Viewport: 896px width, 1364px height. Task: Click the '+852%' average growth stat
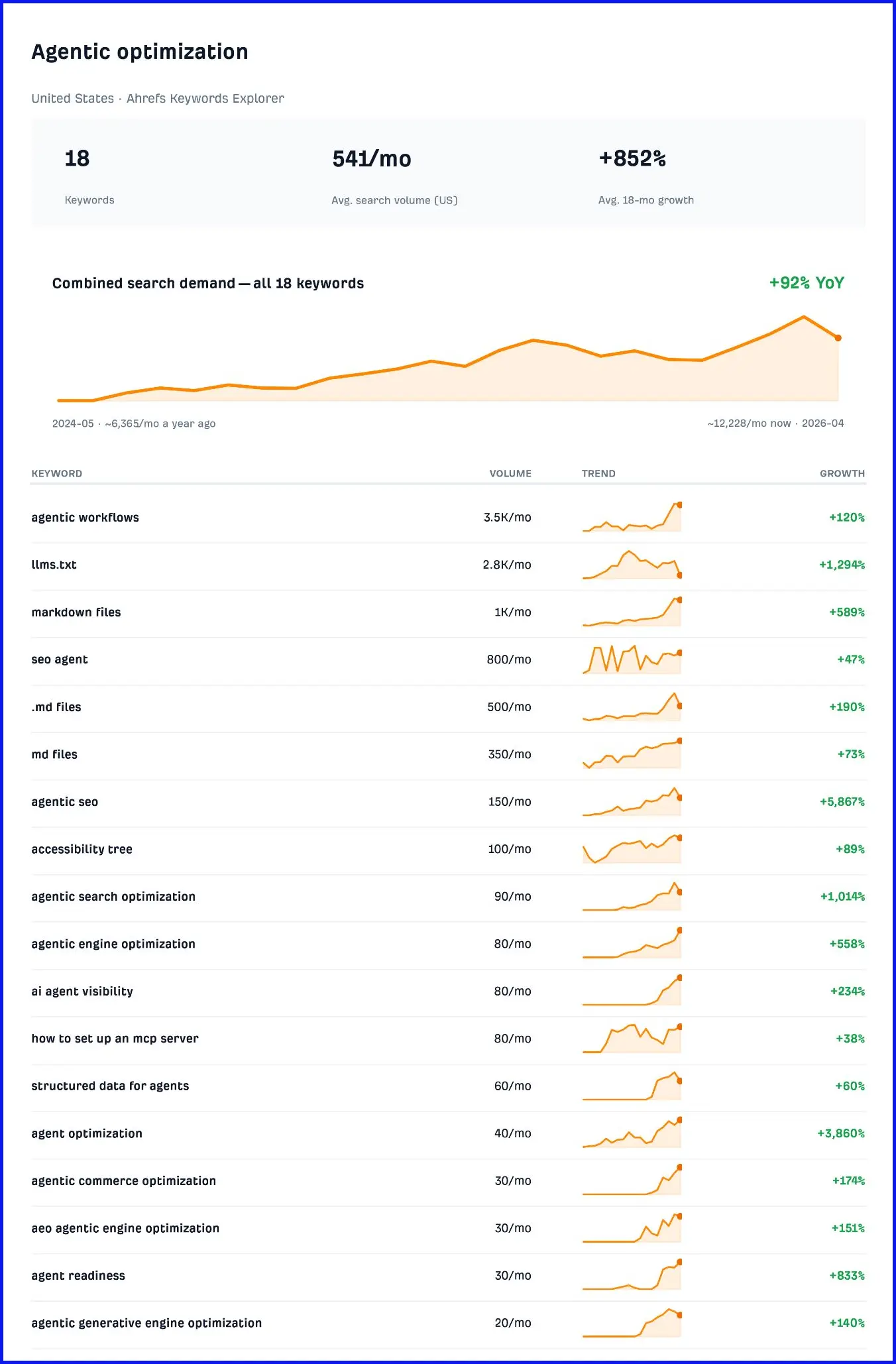632,158
